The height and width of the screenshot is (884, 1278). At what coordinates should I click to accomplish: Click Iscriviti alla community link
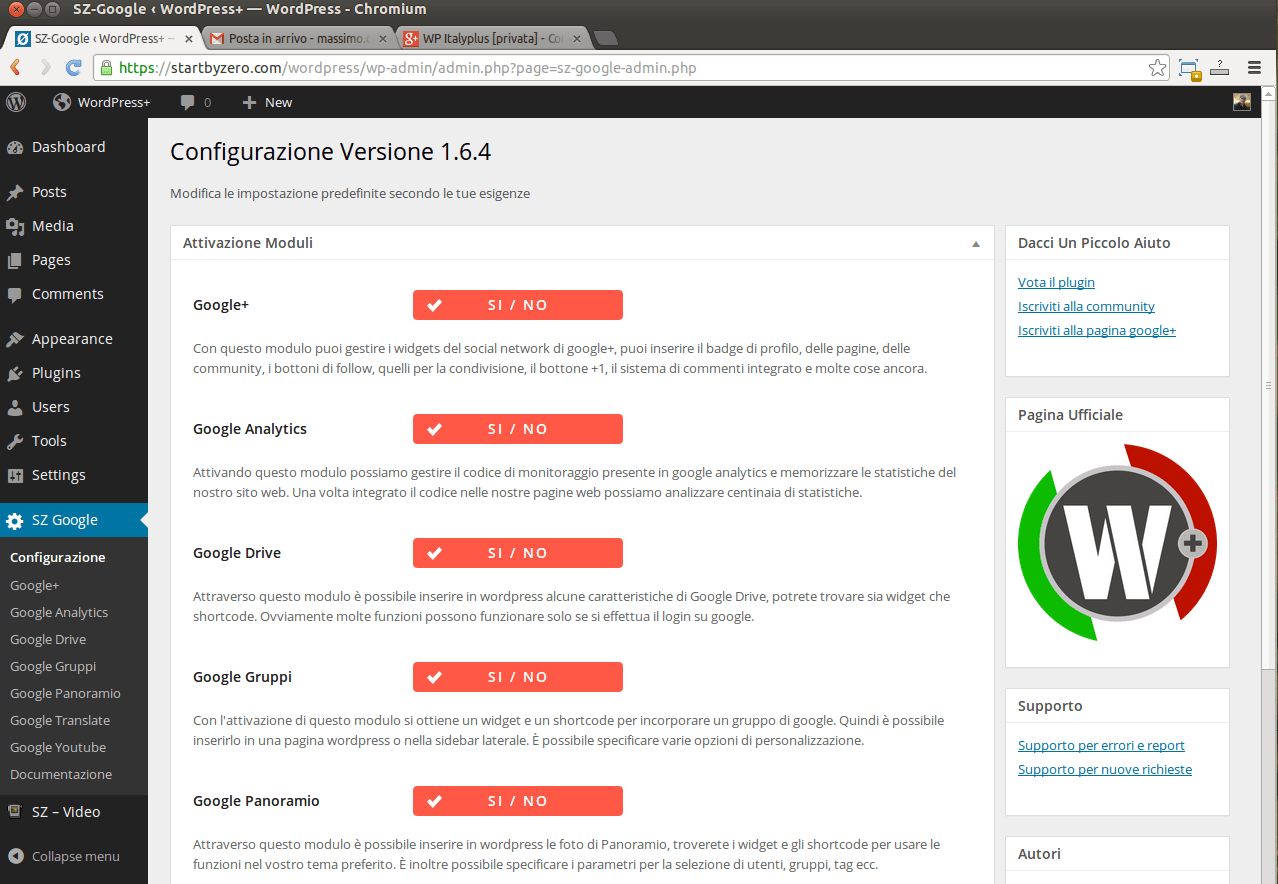click(1086, 307)
